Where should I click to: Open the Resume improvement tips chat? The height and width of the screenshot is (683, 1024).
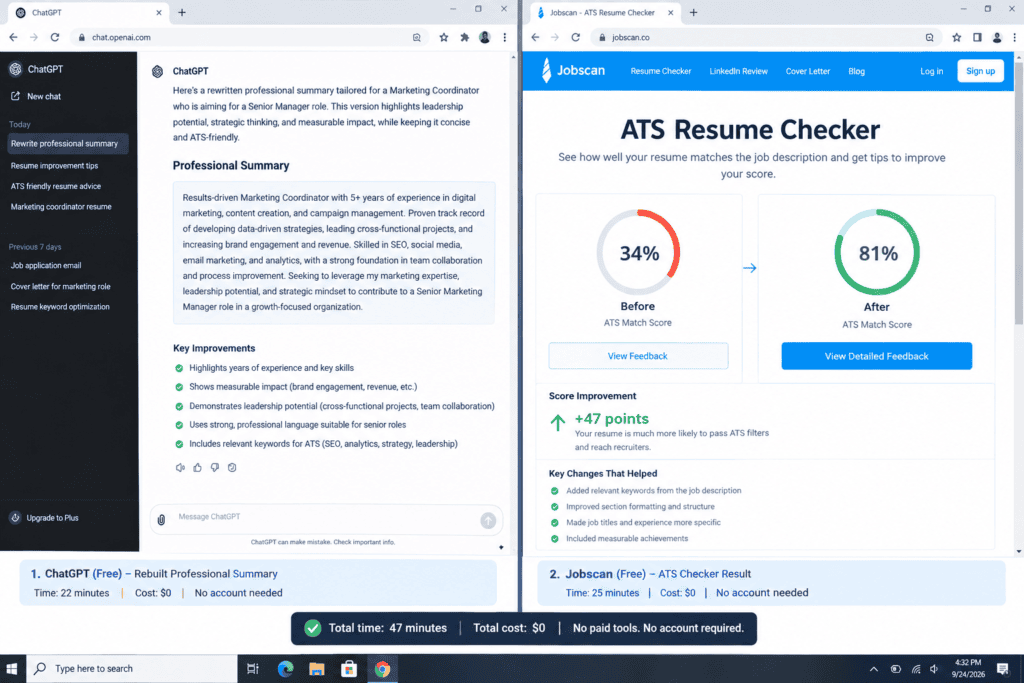coord(54,166)
